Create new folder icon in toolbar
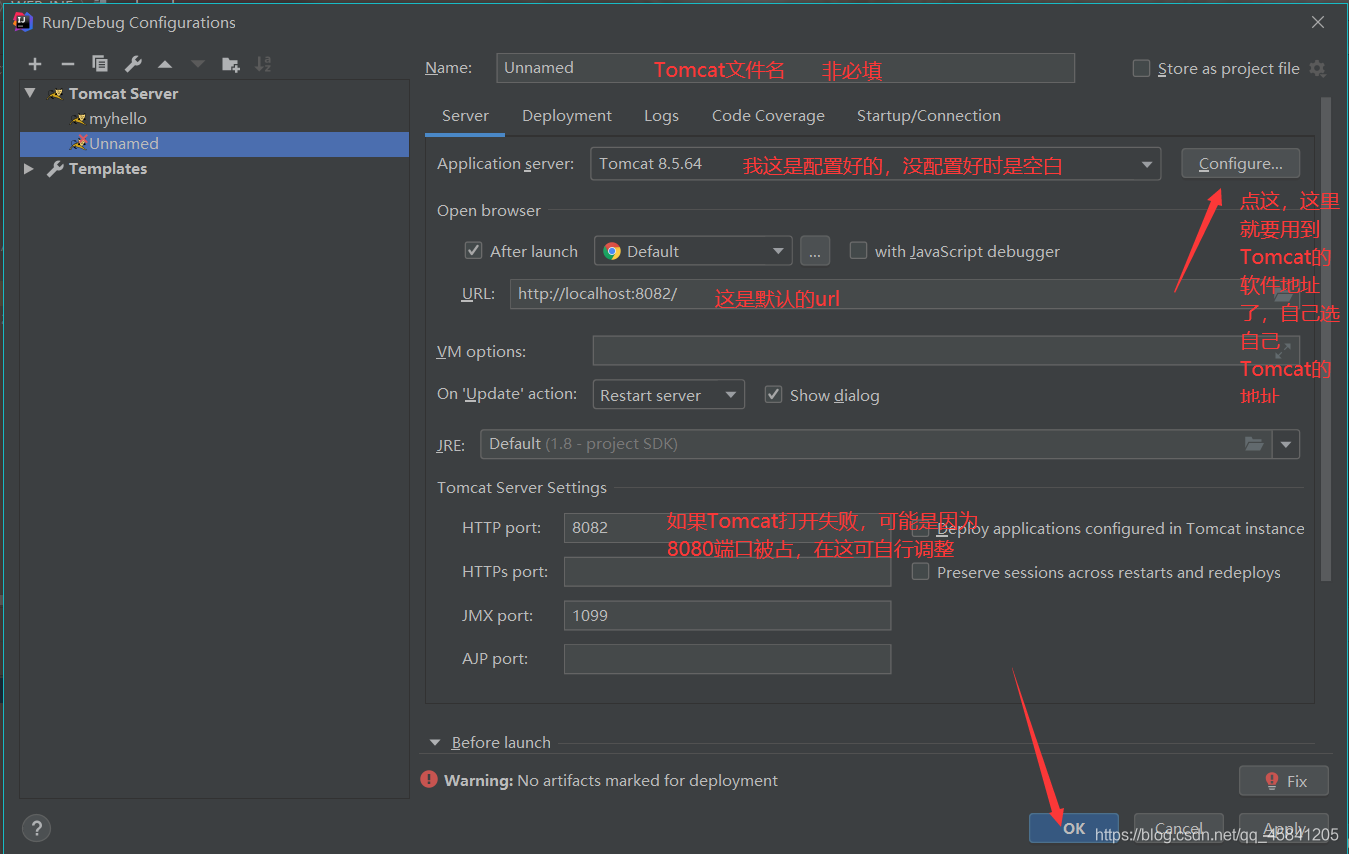 point(231,64)
